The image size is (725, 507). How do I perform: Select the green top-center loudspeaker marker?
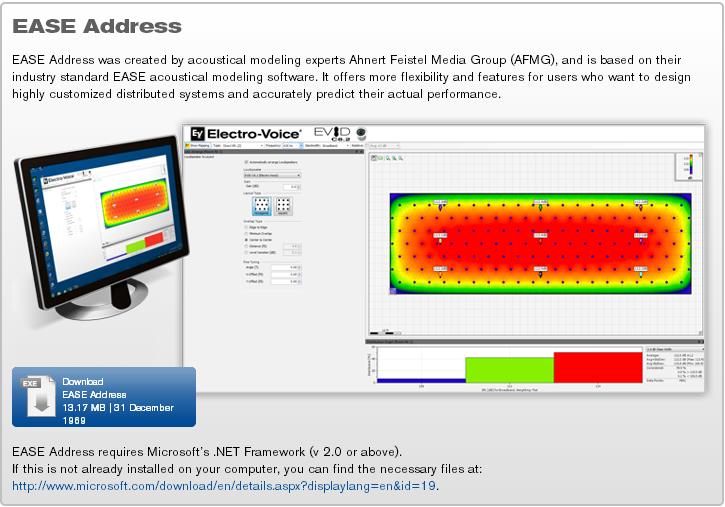[540, 207]
